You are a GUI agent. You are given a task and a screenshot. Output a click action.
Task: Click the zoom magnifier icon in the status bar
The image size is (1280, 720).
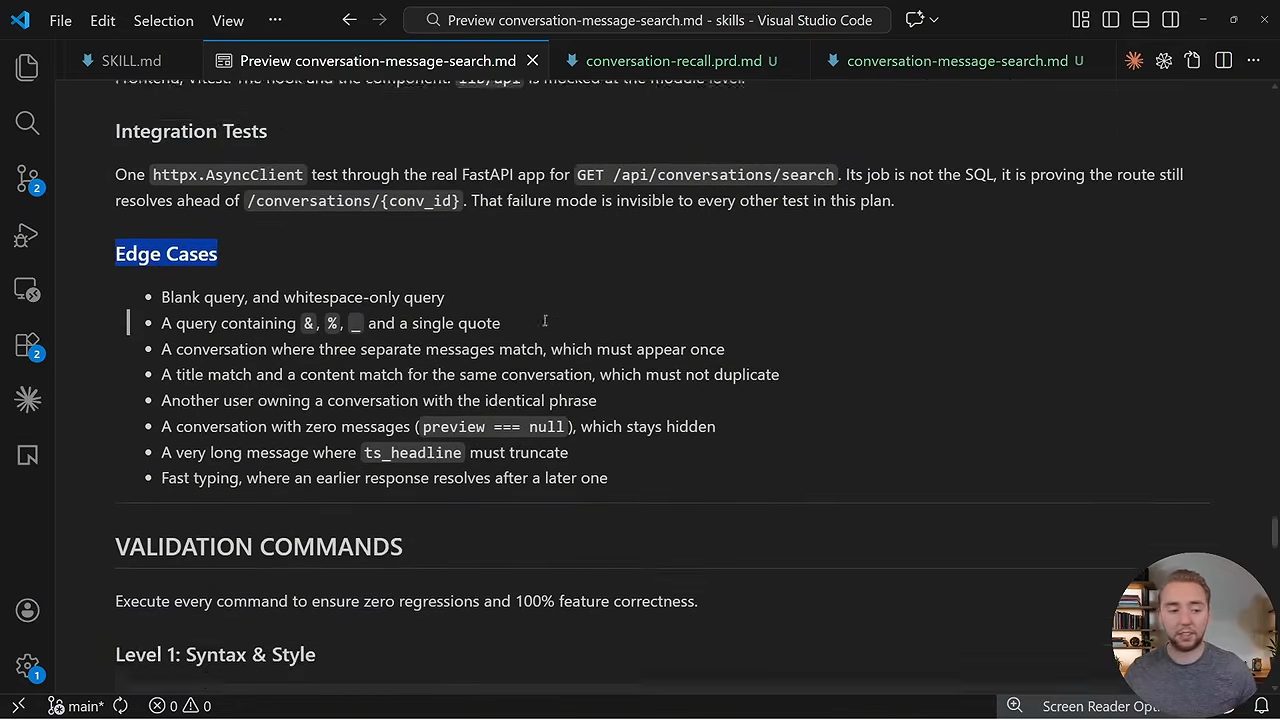point(1014,706)
